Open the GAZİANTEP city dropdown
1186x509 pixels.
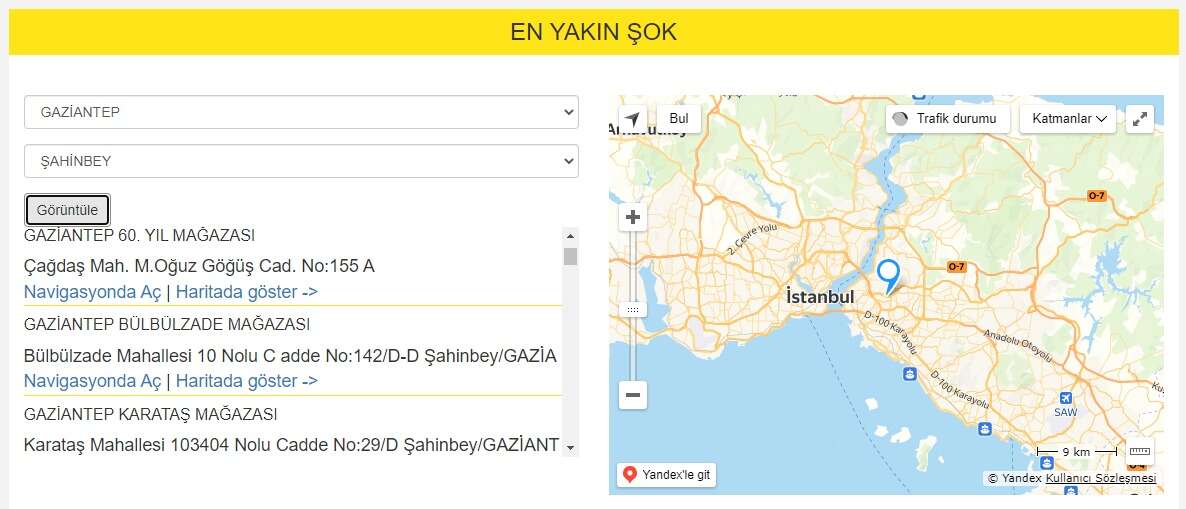[301, 112]
